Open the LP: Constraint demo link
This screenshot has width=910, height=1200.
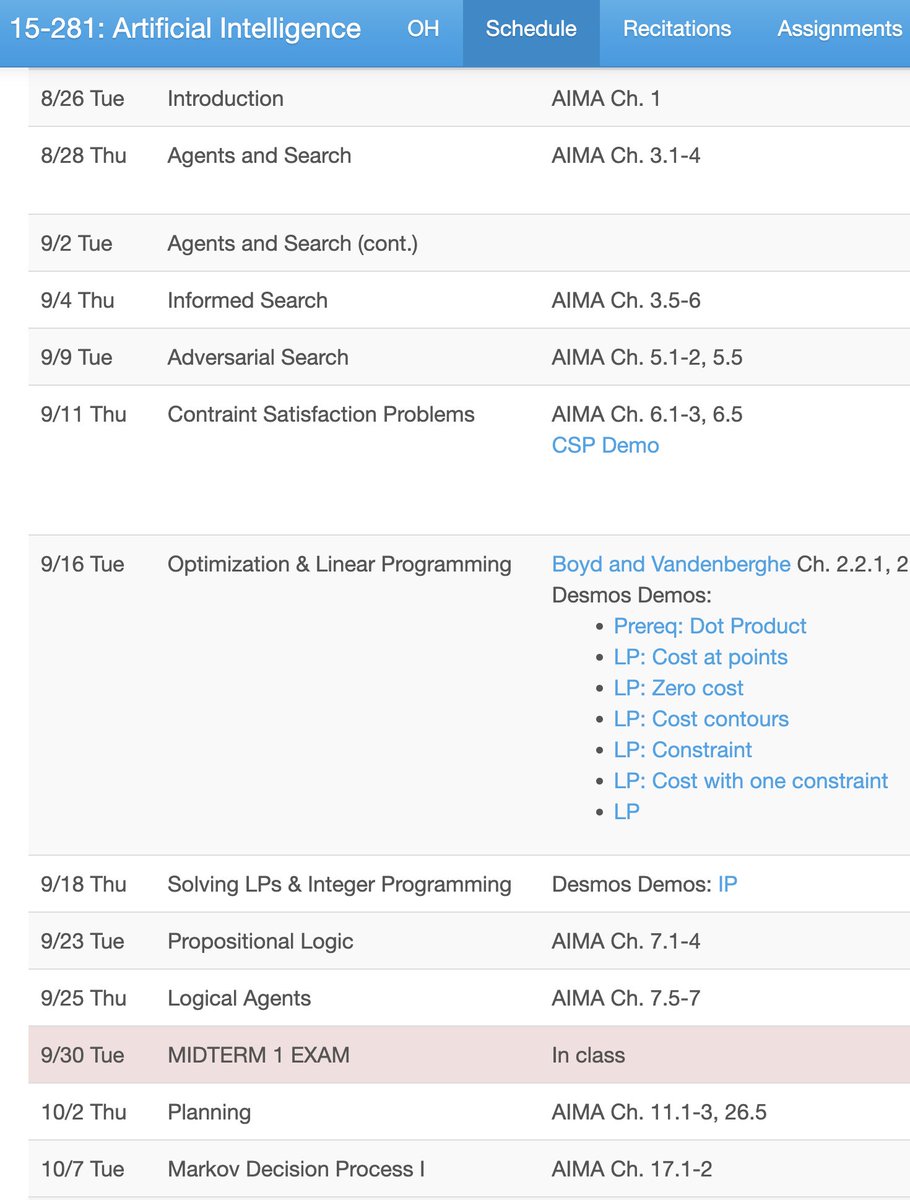click(683, 750)
